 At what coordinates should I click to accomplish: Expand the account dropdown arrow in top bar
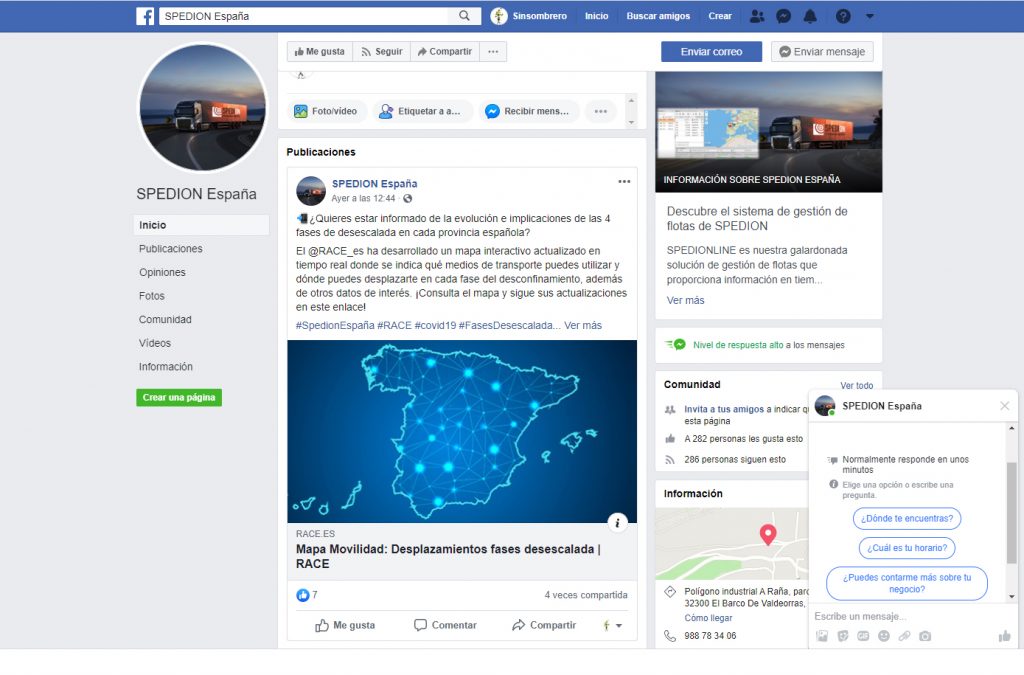tap(870, 16)
